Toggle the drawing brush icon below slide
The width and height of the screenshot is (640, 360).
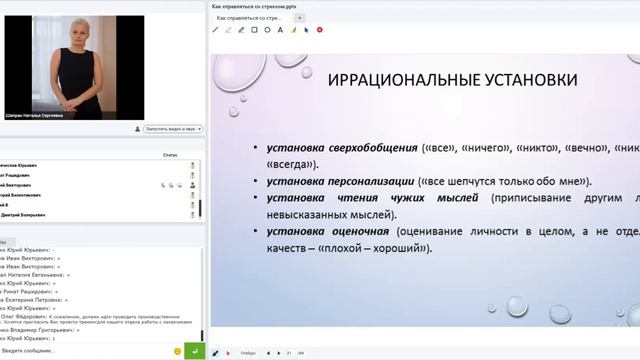coord(216,353)
